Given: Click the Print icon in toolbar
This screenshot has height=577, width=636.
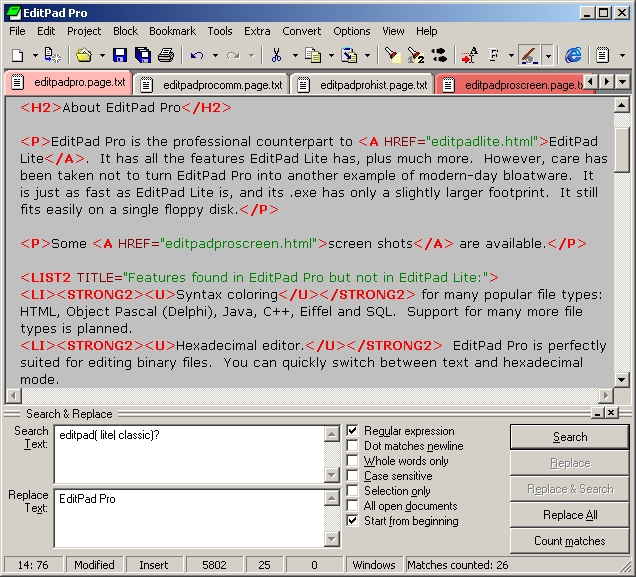Looking at the screenshot, I should tap(166, 55).
